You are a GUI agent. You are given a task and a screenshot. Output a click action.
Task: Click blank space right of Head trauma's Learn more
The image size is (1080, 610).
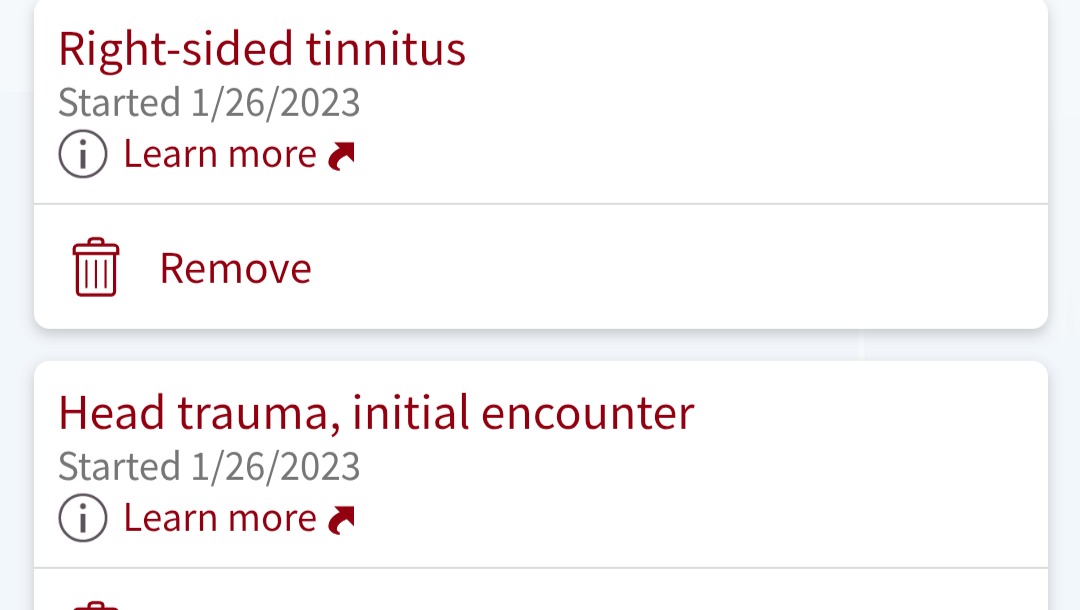point(700,519)
